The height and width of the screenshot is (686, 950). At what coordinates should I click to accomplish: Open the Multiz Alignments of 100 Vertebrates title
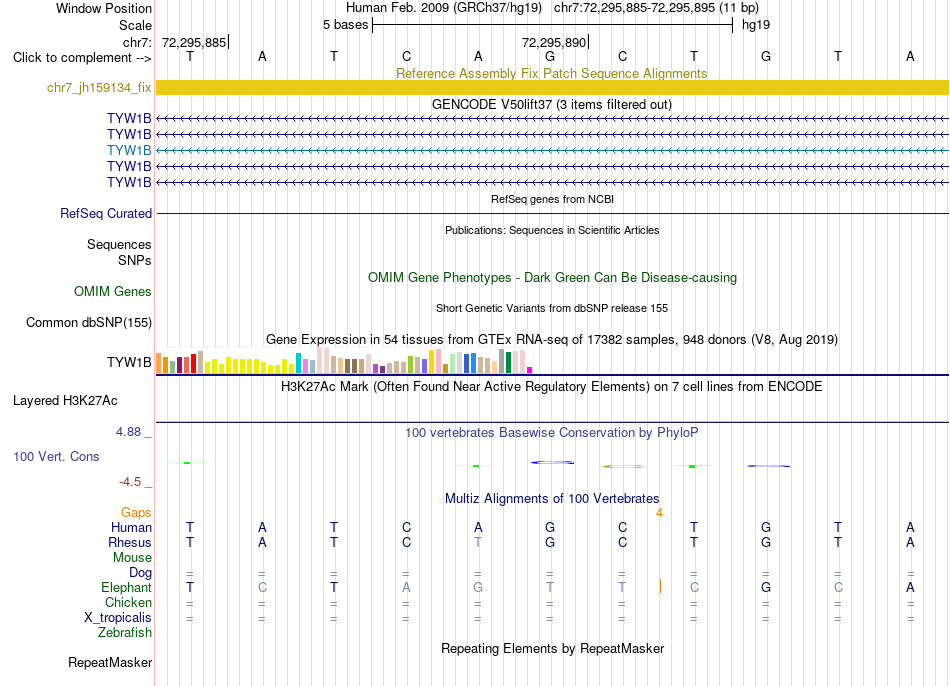[552, 499]
